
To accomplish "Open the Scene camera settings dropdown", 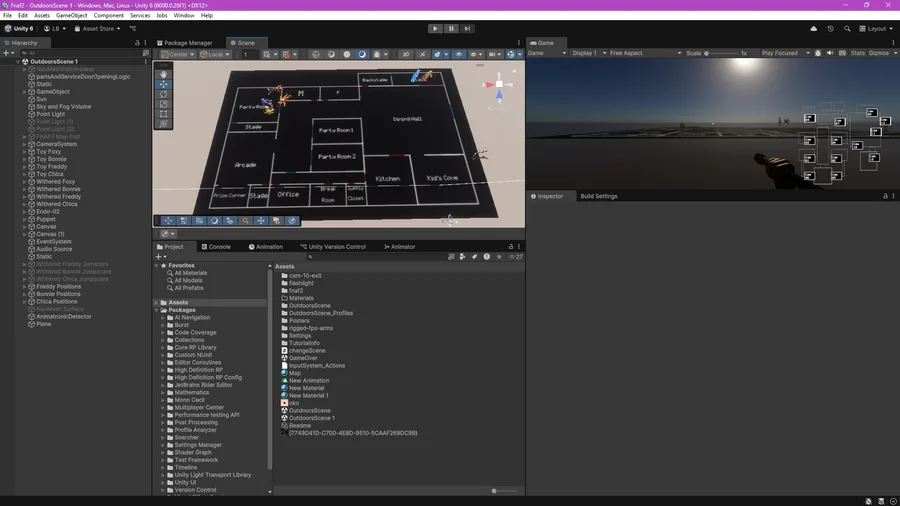I will (494, 54).
